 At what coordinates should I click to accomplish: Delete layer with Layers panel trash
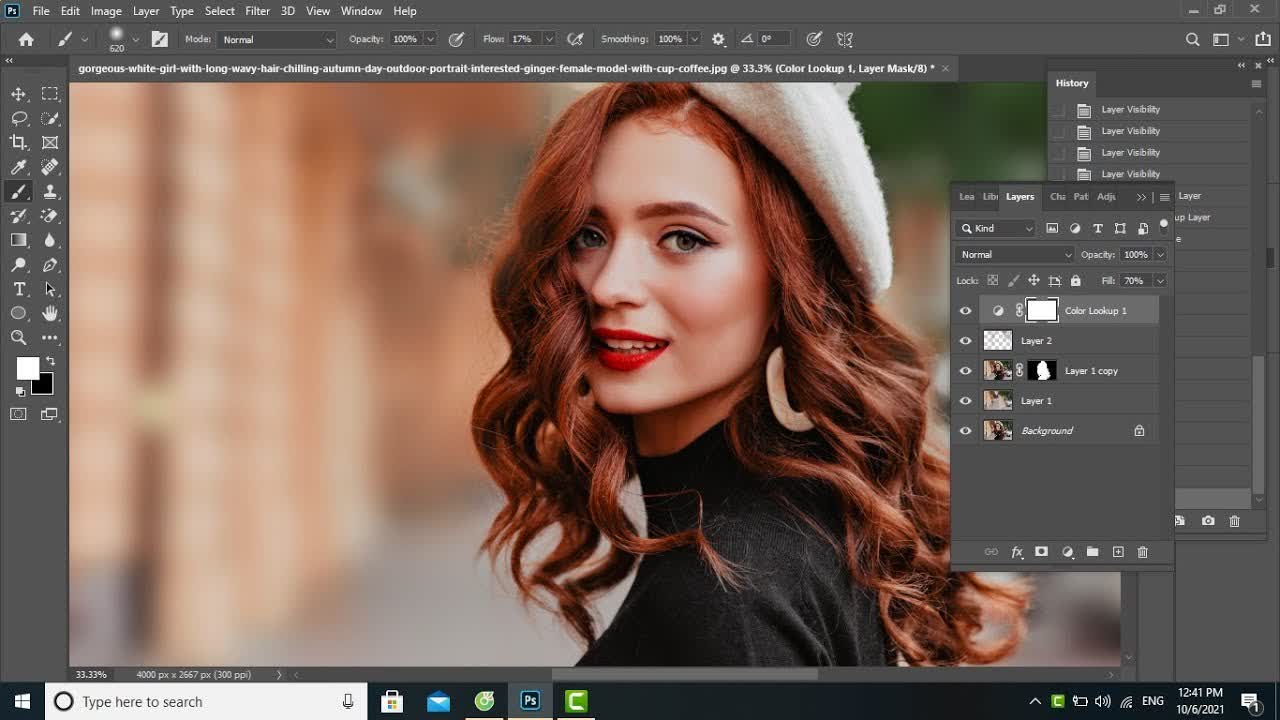pos(1143,552)
